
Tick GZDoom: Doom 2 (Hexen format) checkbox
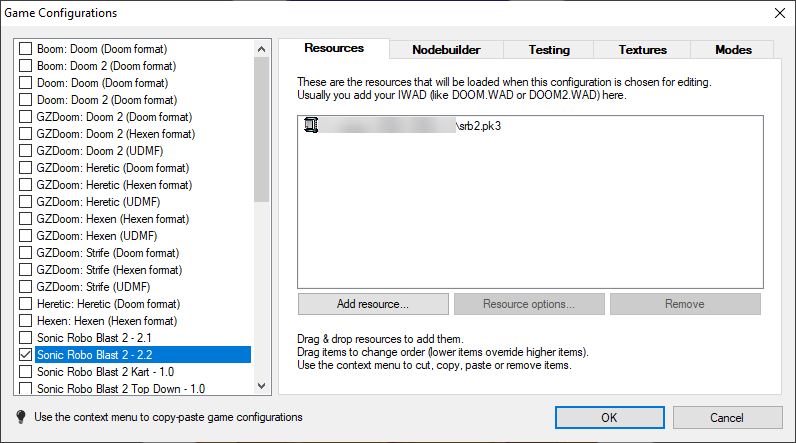coord(25,133)
